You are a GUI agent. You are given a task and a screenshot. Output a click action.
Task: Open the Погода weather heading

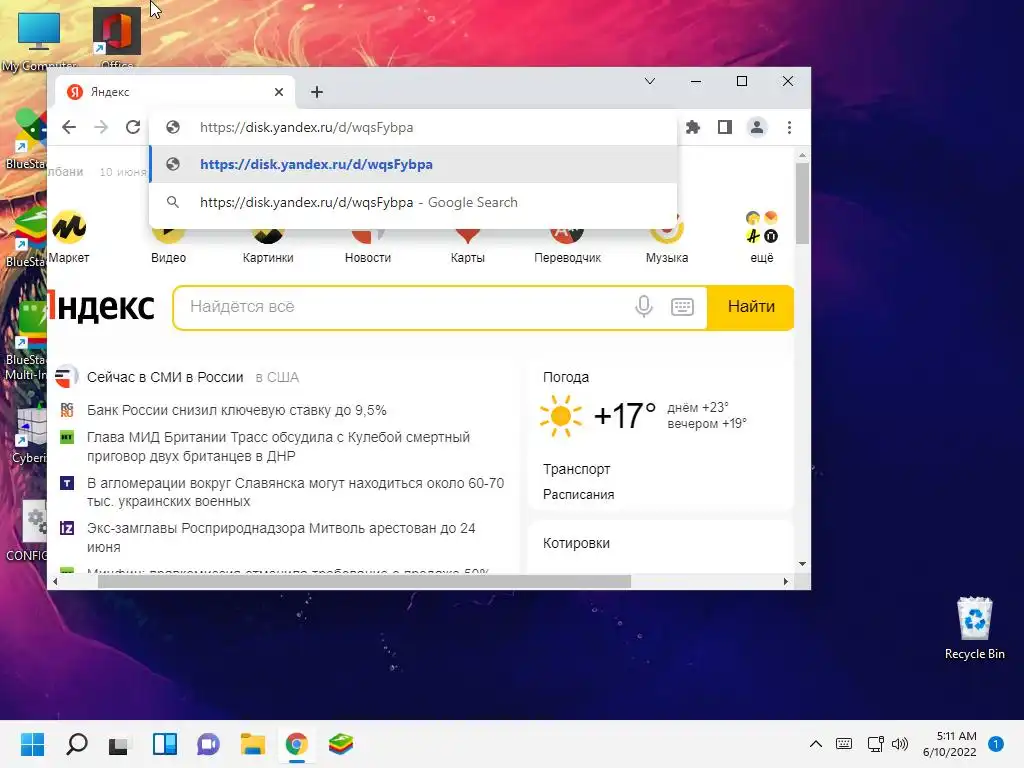coord(566,377)
